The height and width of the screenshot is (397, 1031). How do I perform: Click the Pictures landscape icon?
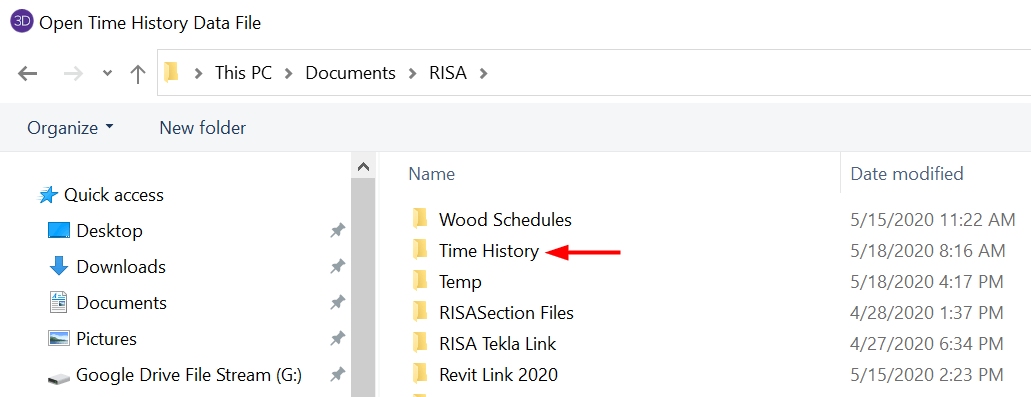59,339
